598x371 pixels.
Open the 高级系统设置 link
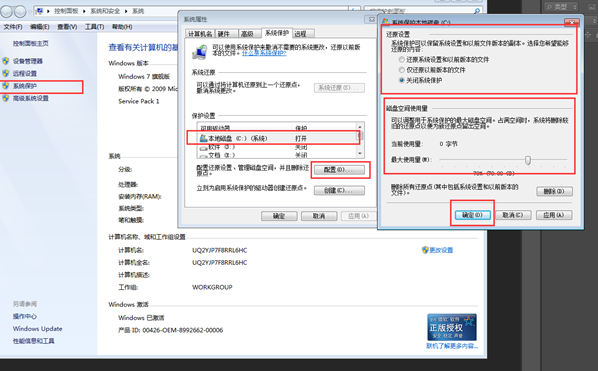point(31,98)
